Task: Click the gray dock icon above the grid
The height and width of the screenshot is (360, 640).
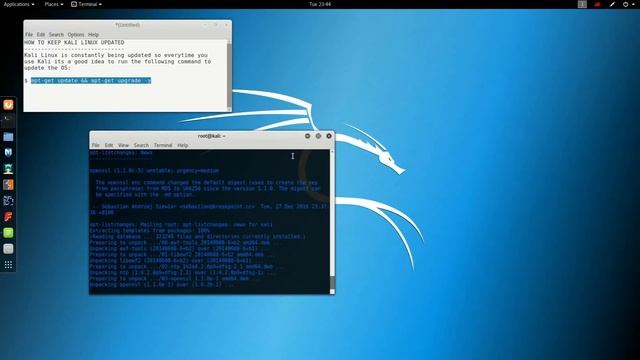Action: [8, 249]
